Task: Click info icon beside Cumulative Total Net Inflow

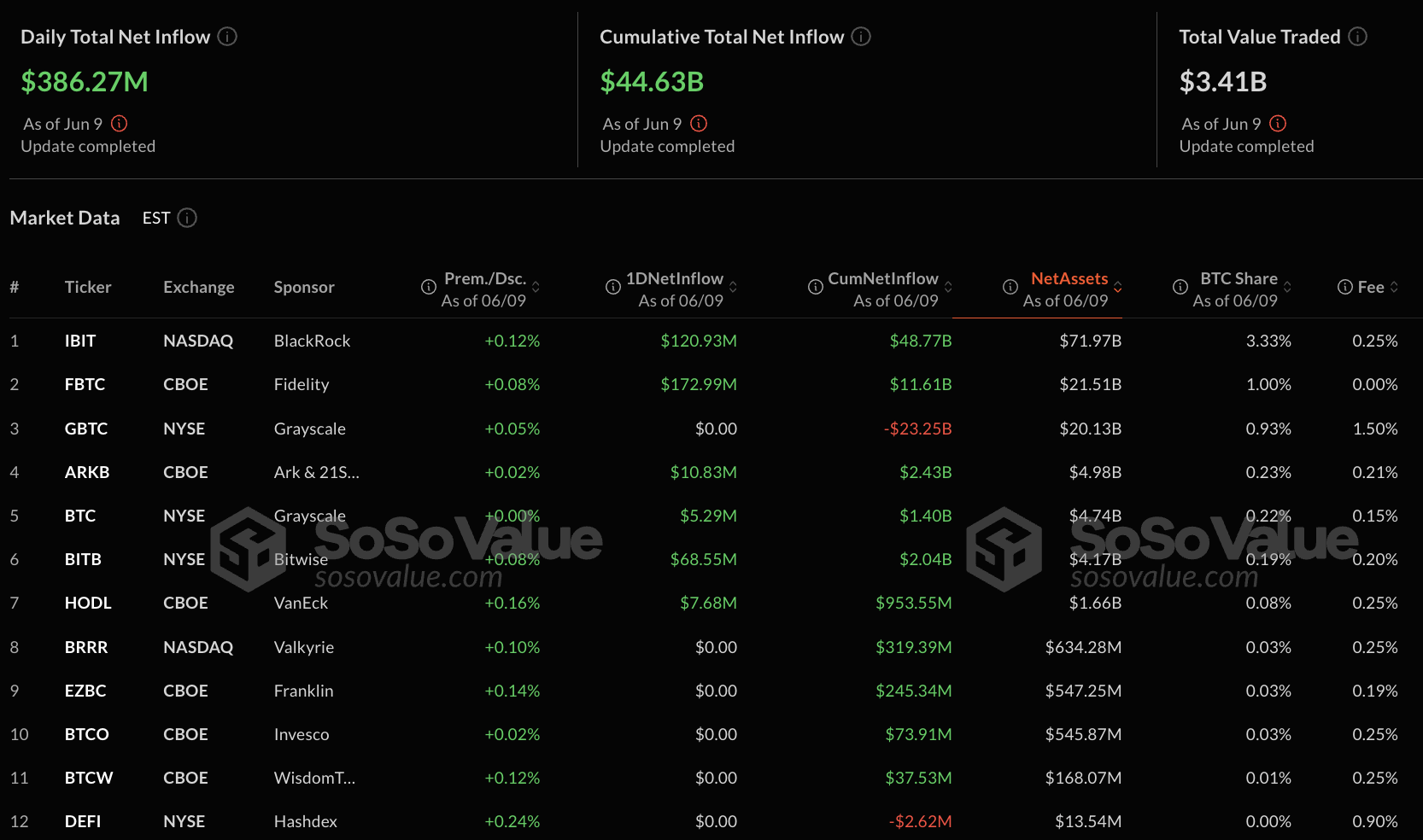Action: point(861,37)
